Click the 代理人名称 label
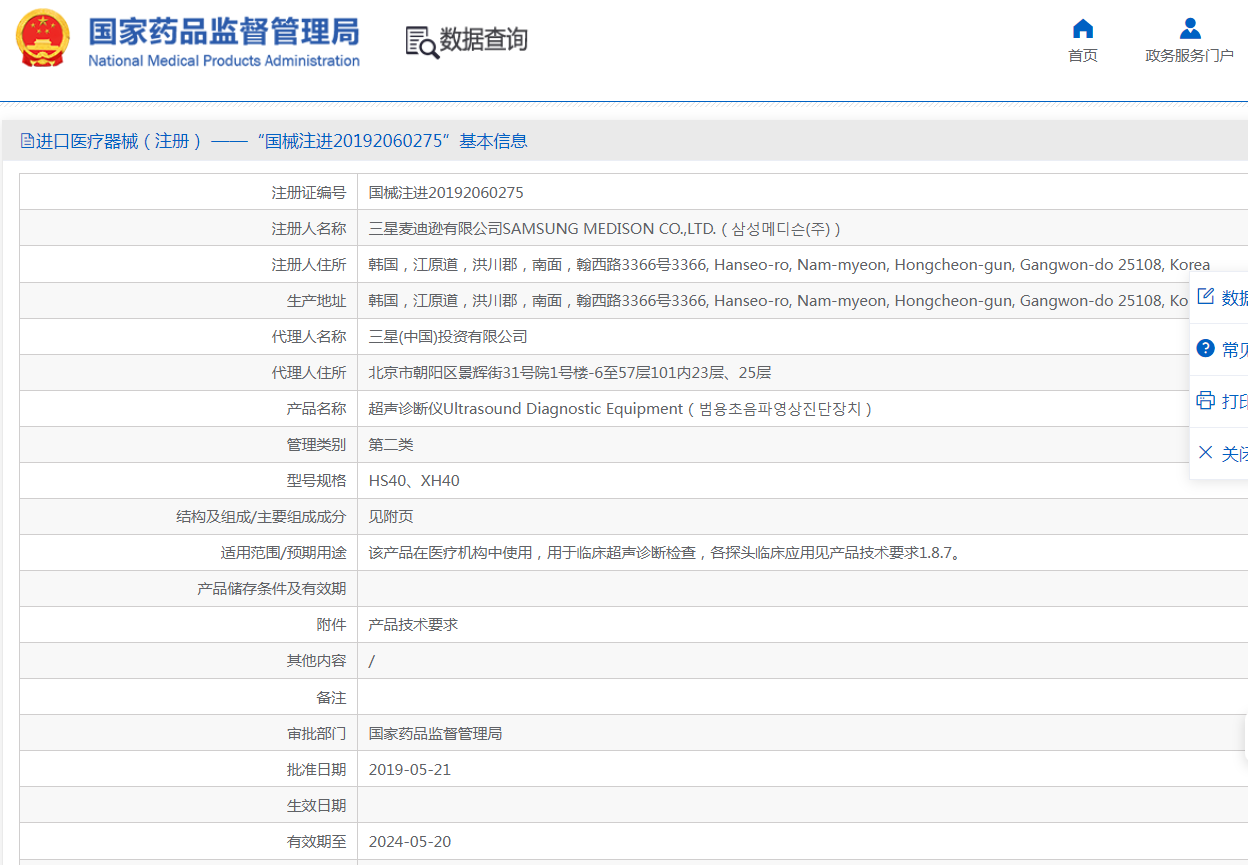 point(309,337)
